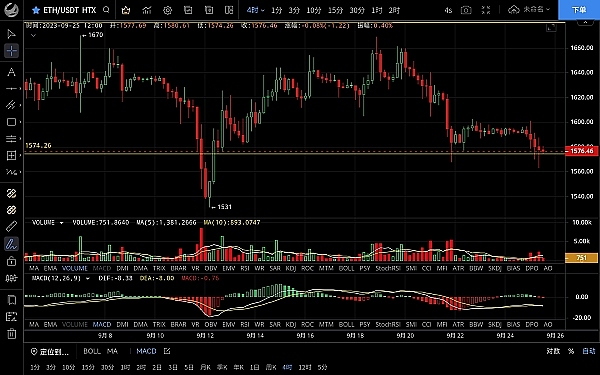The height and width of the screenshot is (375, 600).
Task: Toggle the lock drawings icon
Action: 11,261
